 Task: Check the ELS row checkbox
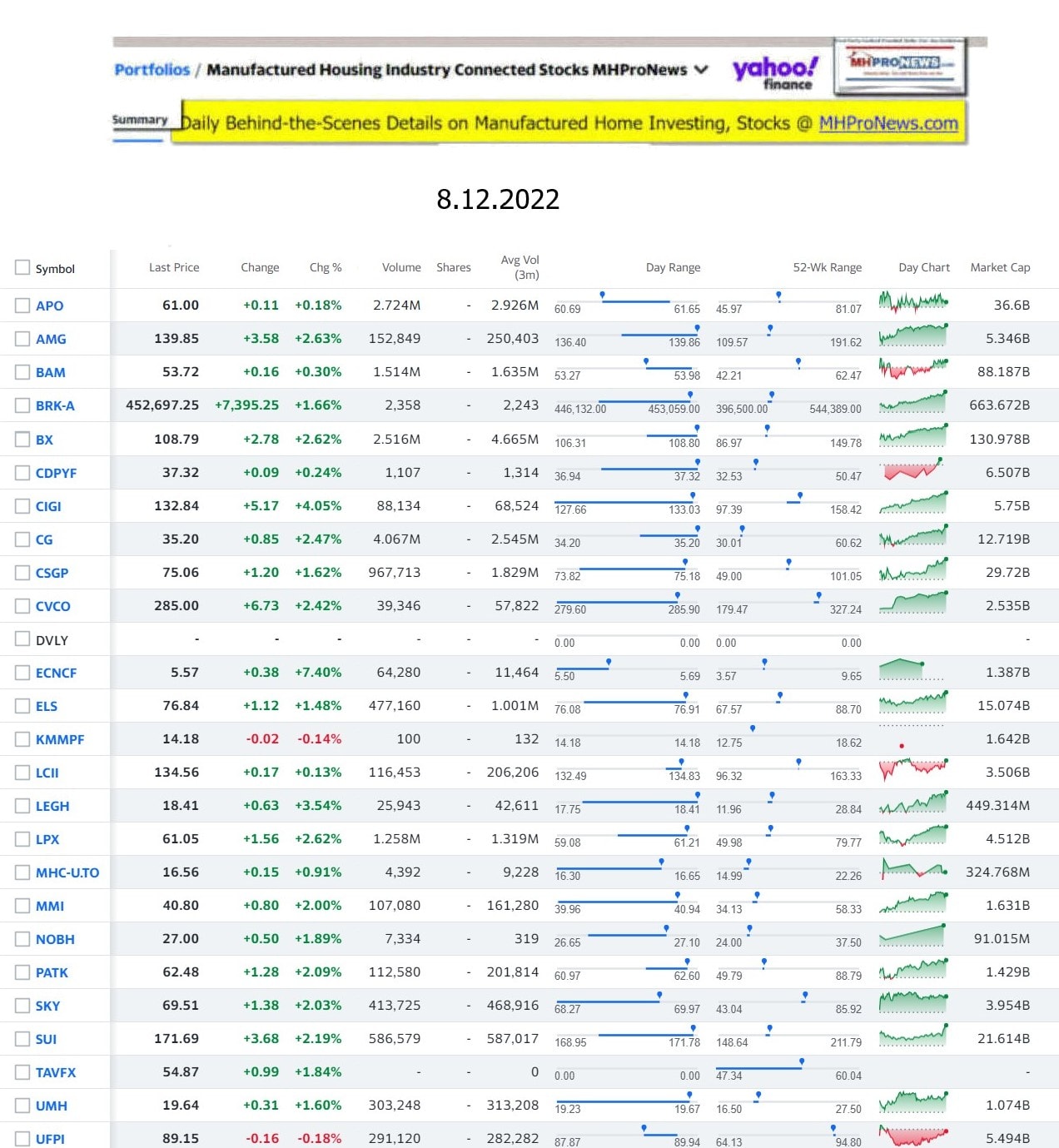(x=22, y=706)
